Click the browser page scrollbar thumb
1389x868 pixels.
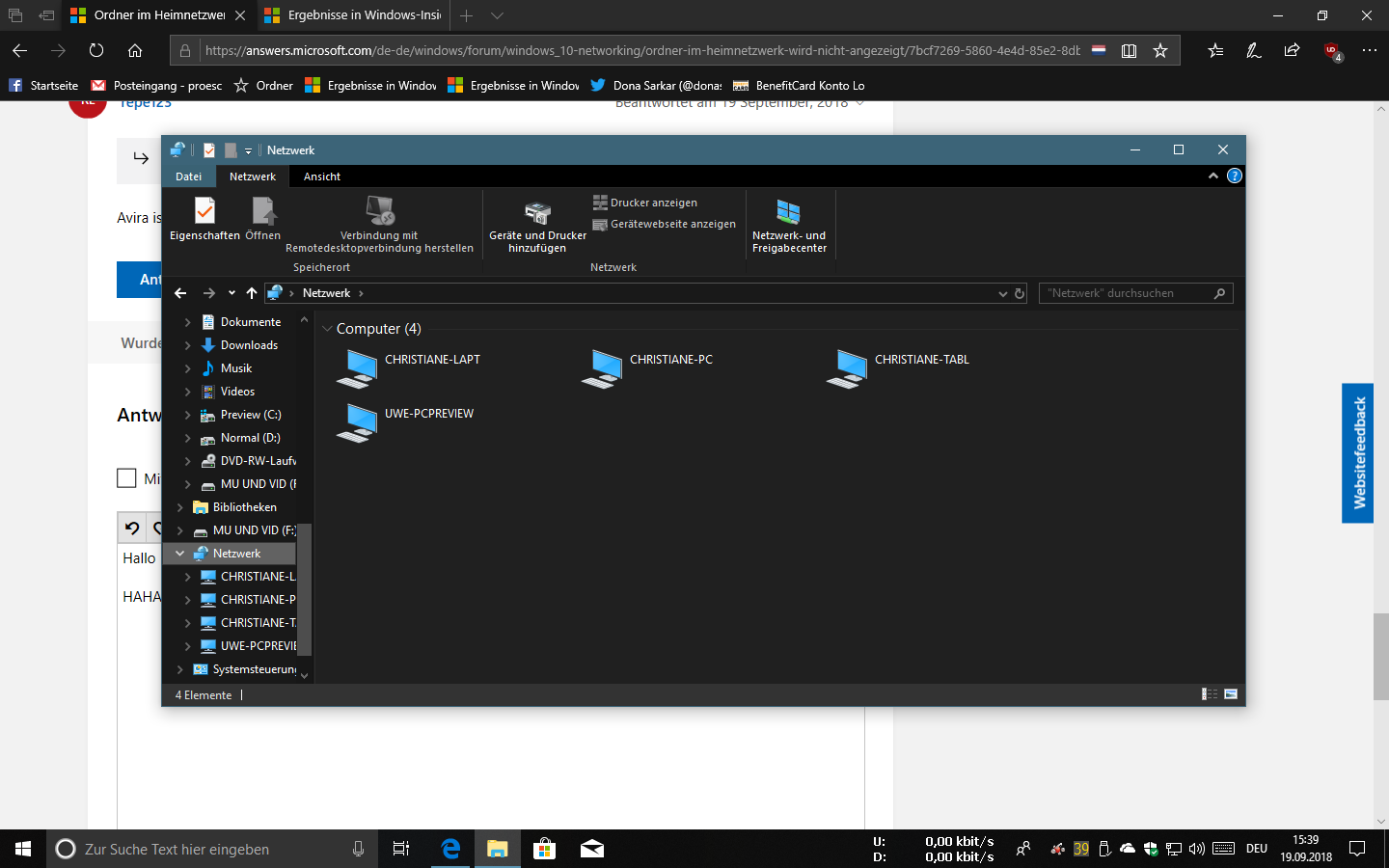[x=1381, y=657]
